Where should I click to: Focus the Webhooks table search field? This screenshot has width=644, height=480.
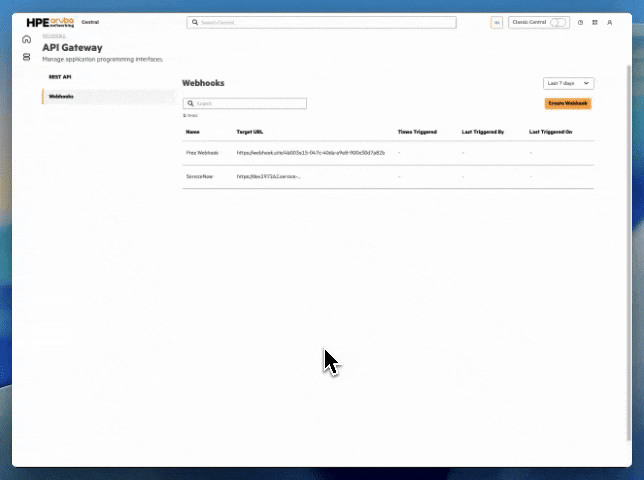pos(245,103)
